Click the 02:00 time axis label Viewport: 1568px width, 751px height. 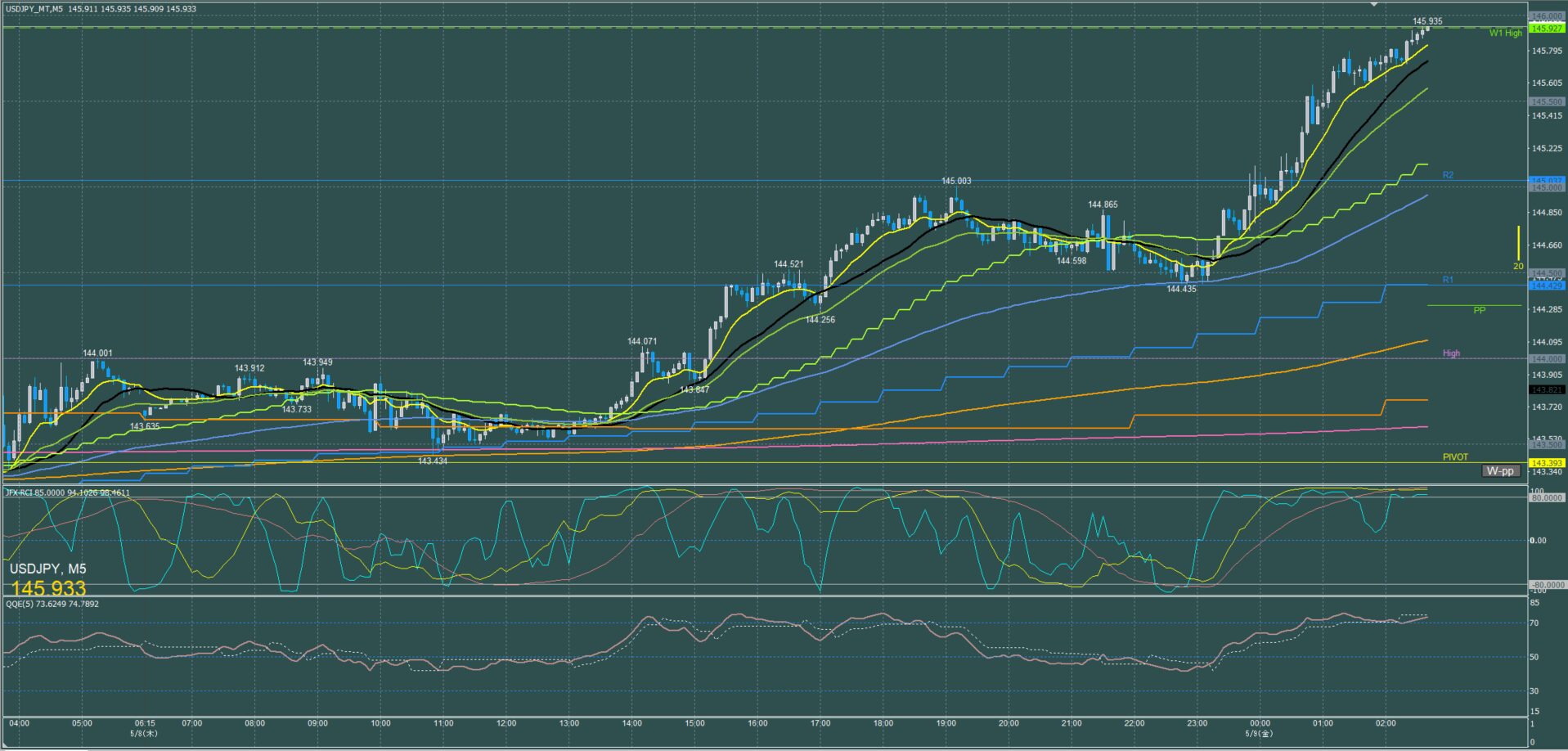pos(1386,723)
